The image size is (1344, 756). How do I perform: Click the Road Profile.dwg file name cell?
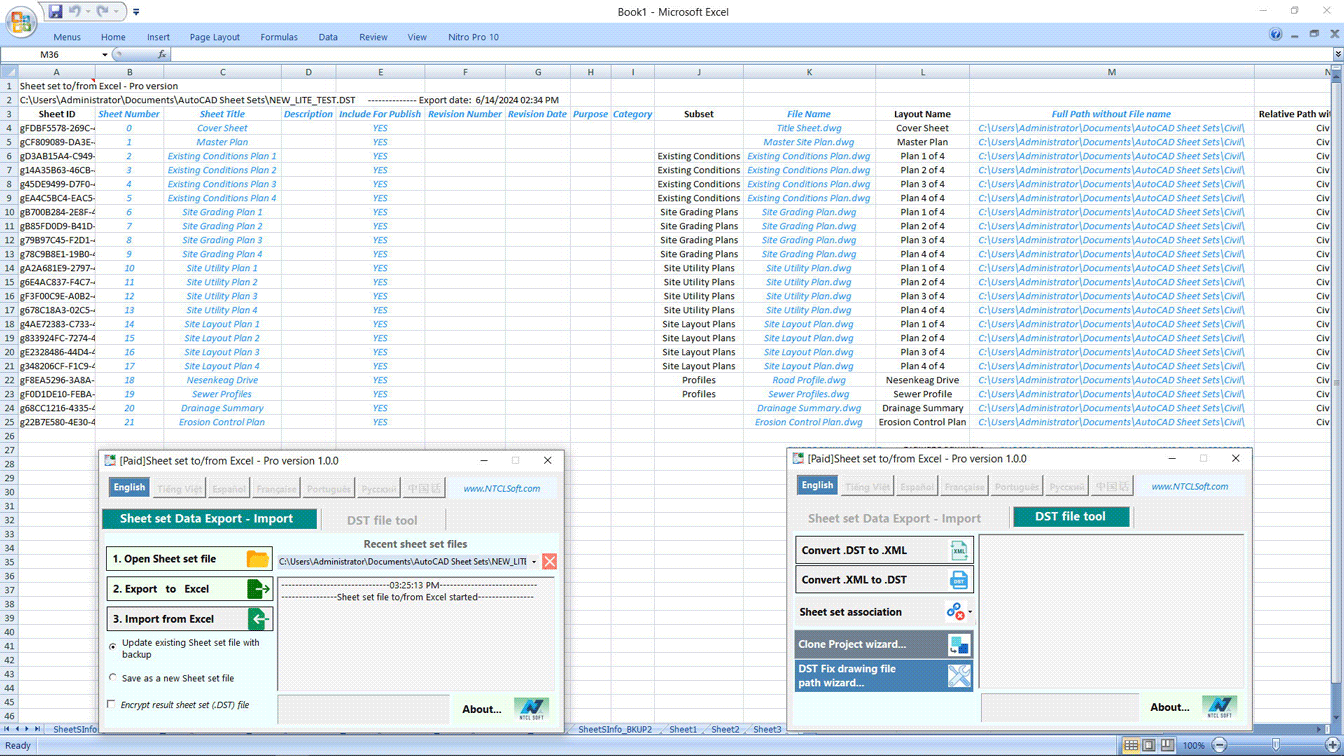tap(809, 380)
